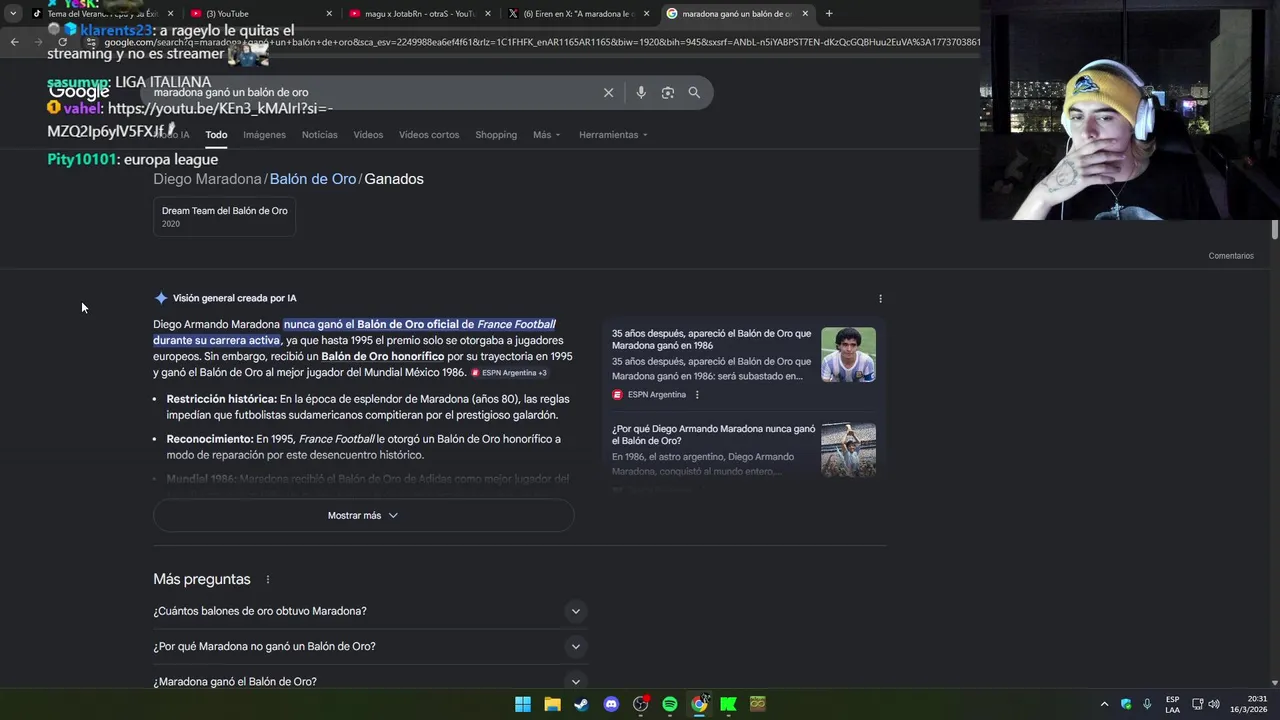Viewport: 1280px width, 720px height.
Task: Click the magnifier search button
Action: pyautogui.click(x=694, y=92)
